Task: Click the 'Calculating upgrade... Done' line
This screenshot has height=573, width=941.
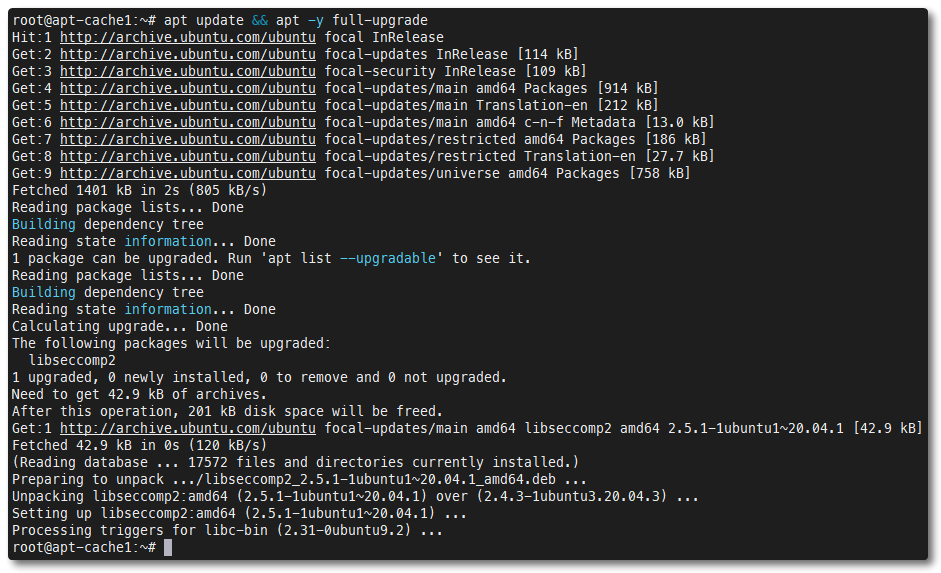Action: tap(119, 326)
